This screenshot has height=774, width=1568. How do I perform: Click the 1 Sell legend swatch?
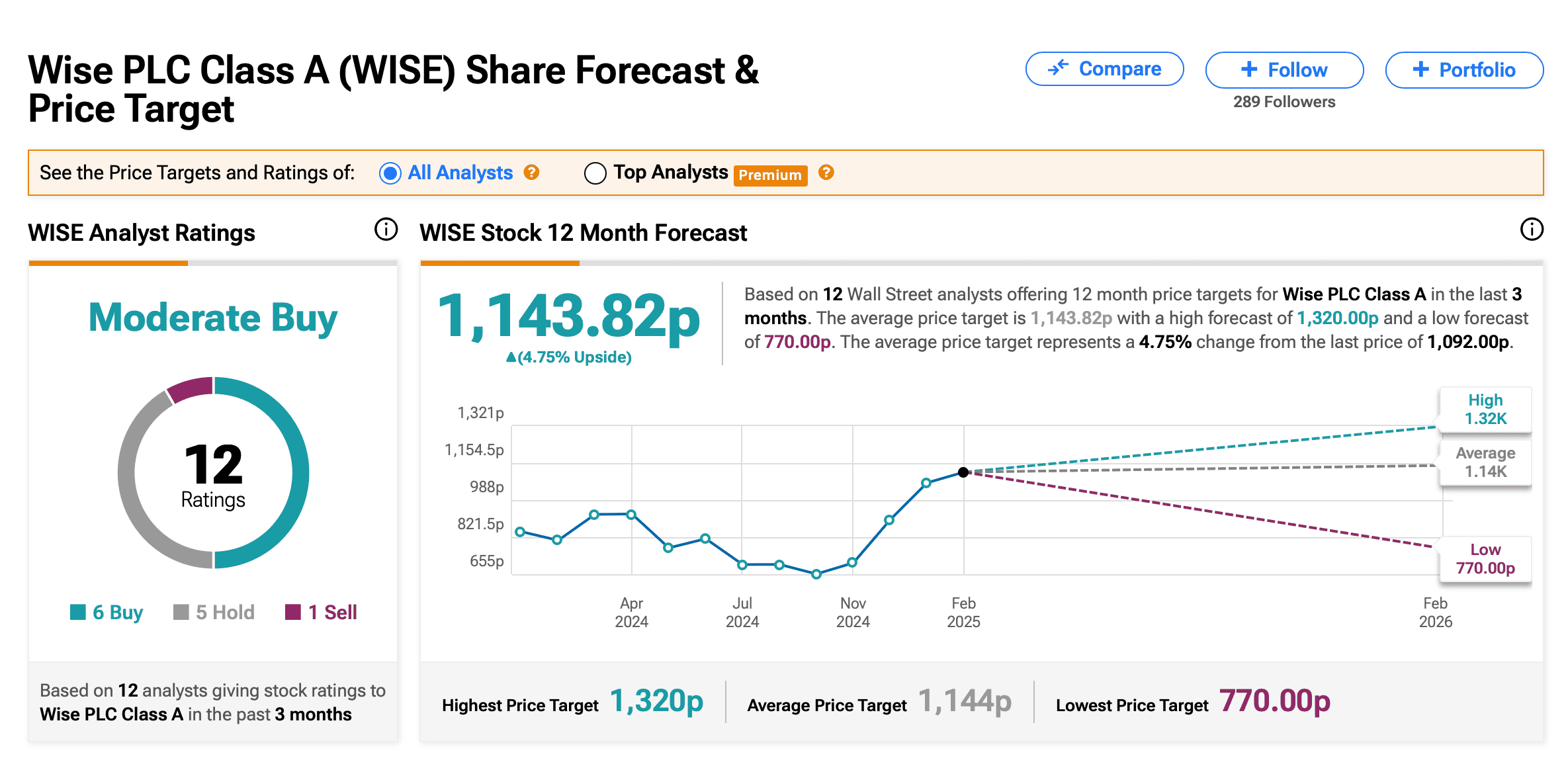[293, 612]
